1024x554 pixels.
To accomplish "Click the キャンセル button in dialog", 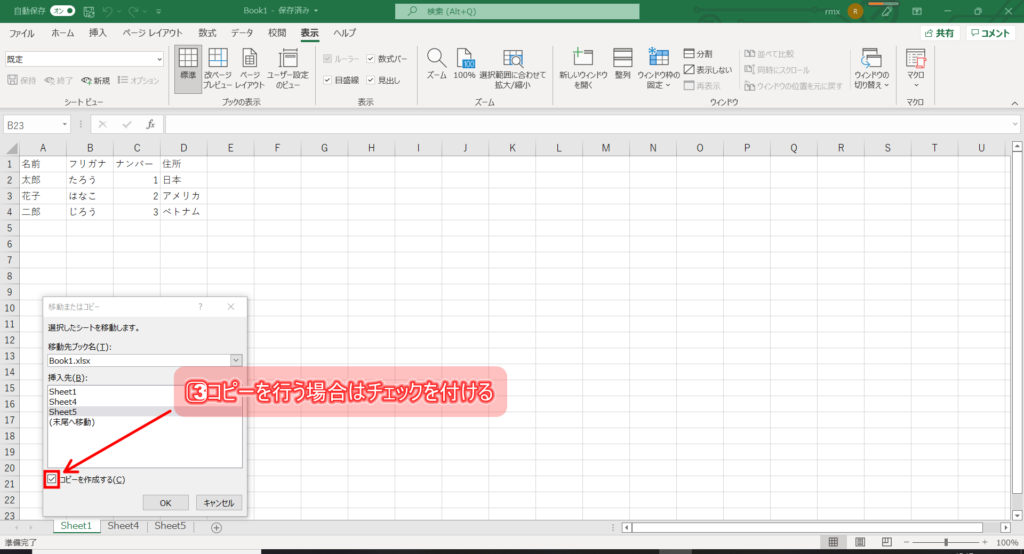I will pyautogui.click(x=219, y=503).
